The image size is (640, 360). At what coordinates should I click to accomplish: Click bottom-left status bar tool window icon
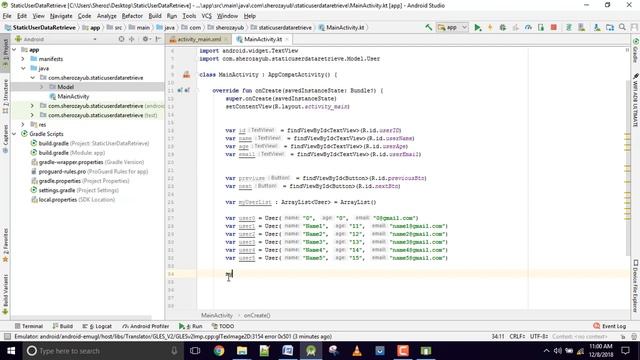click(7, 336)
